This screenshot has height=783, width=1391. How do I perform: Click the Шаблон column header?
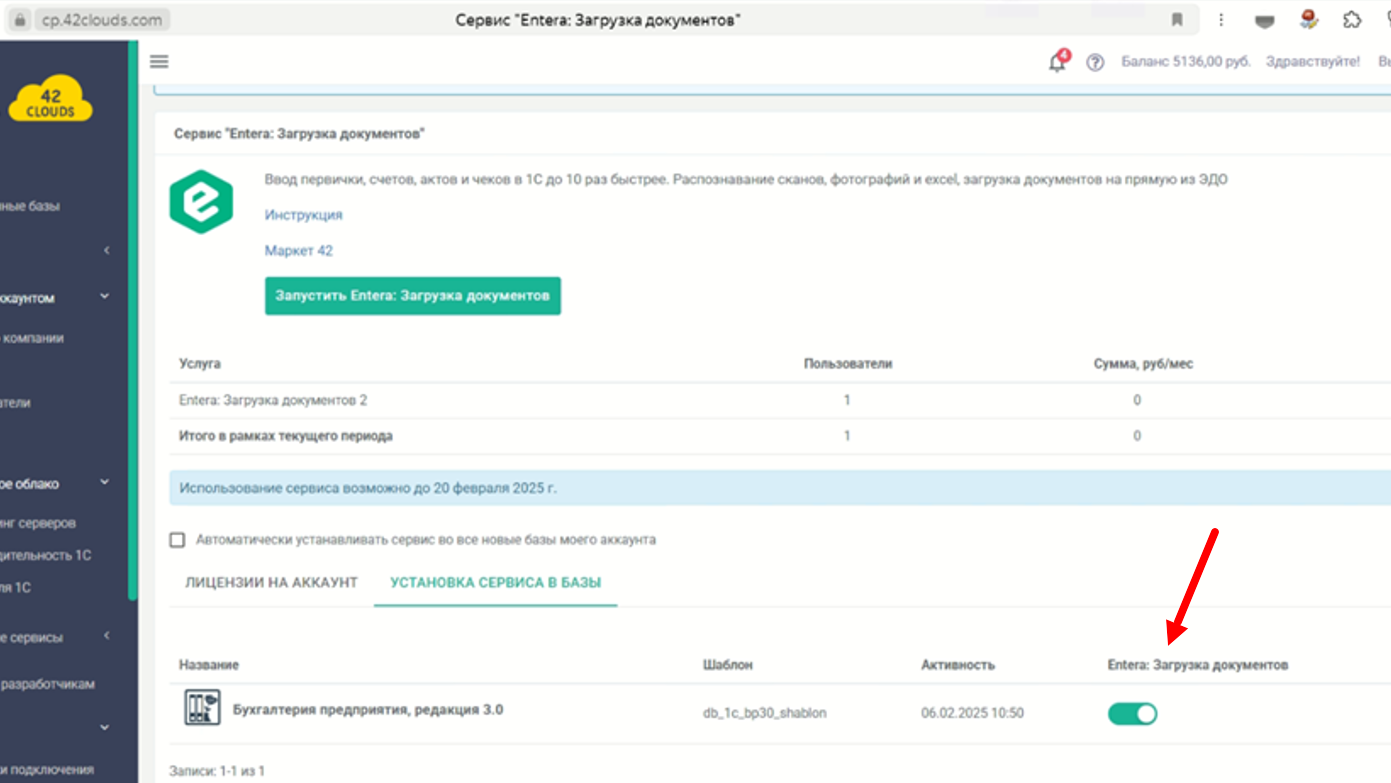point(728,665)
